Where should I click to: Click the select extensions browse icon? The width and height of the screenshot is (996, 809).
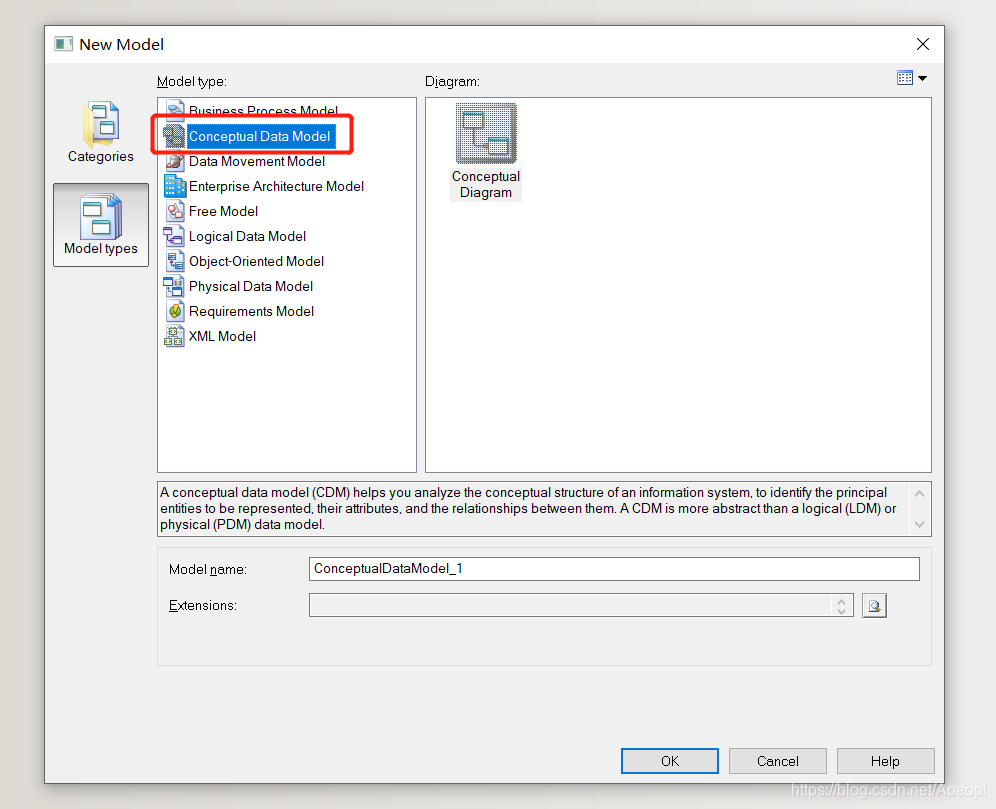(875, 606)
